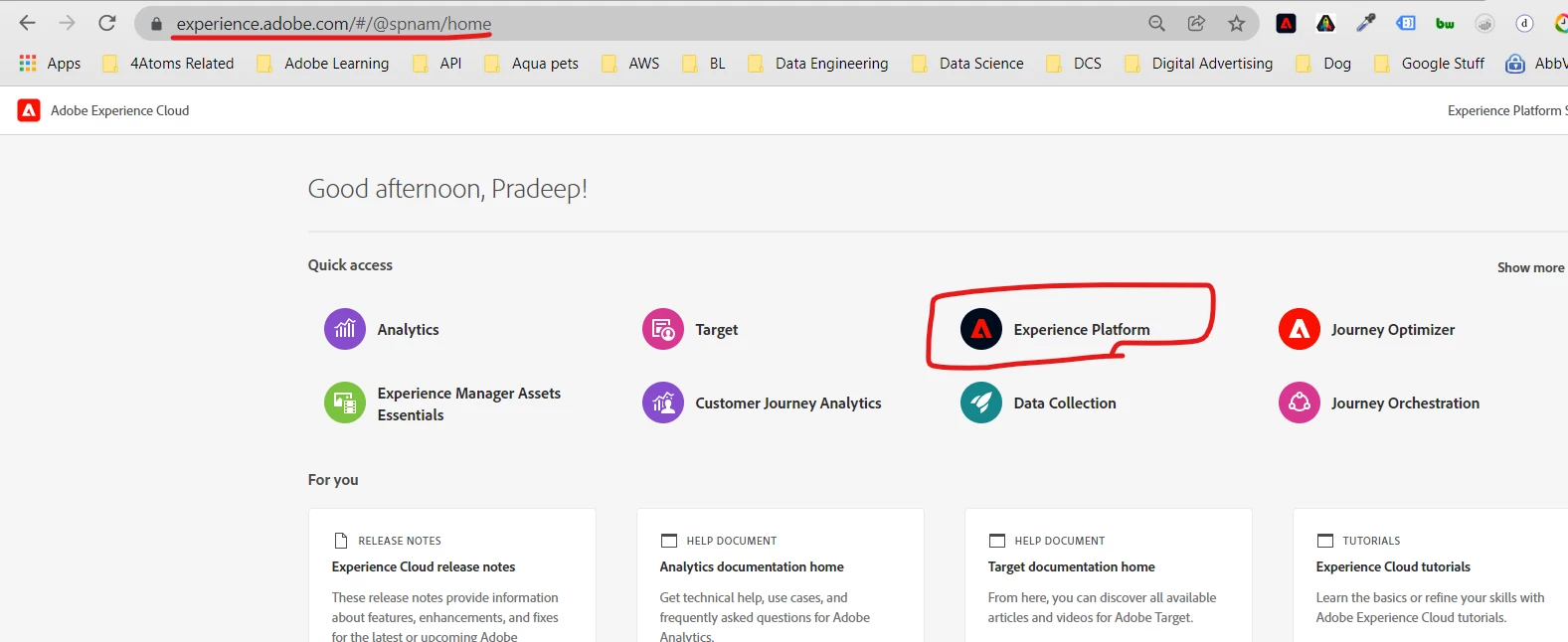Open the Experience Platform switcher in header

[1507, 110]
